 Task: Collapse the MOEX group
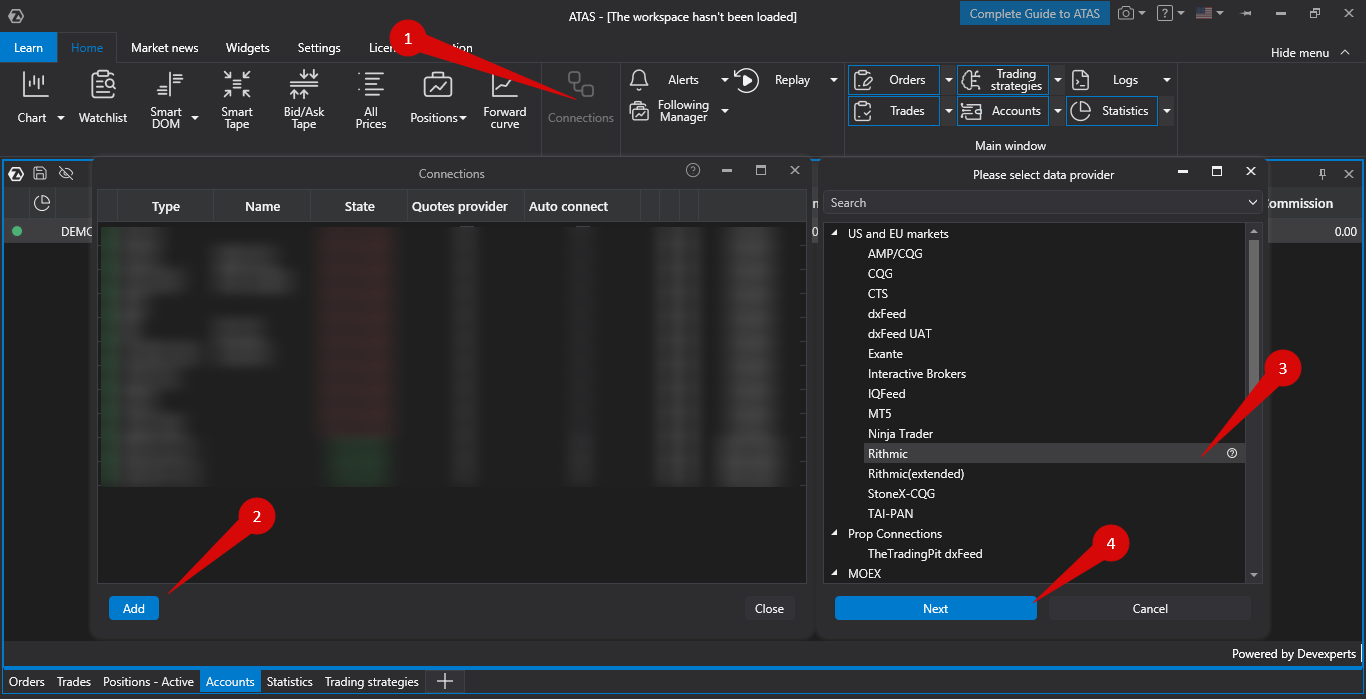click(835, 573)
